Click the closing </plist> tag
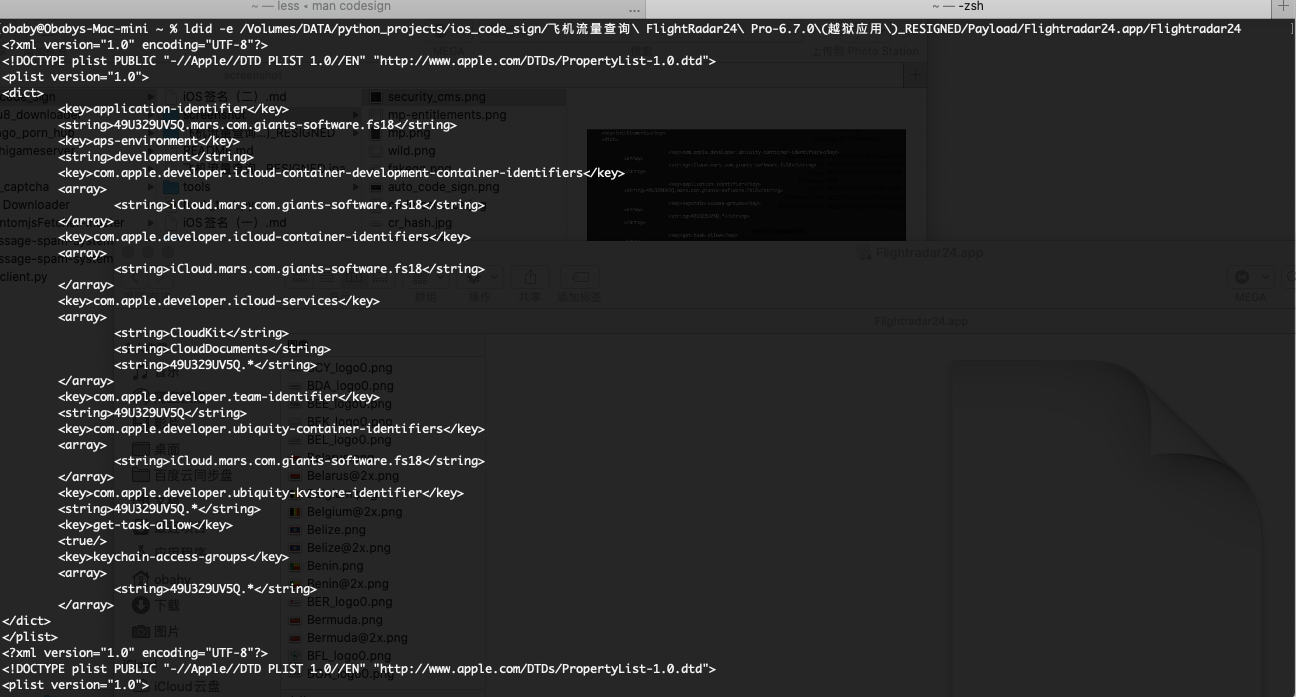1296x697 pixels. pyautogui.click(x=30, y=637)
